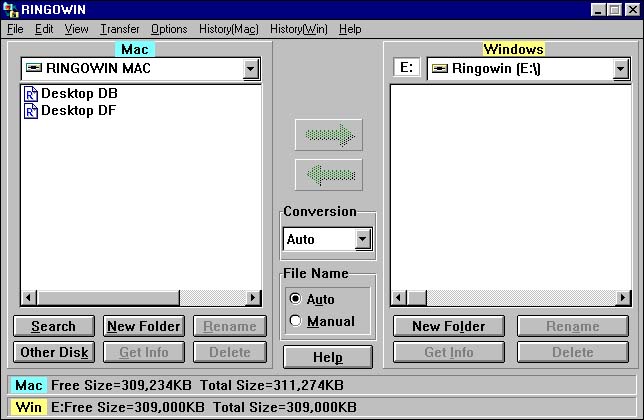Click the Mac file list horizontal scrollbar track

click(150, 298)
